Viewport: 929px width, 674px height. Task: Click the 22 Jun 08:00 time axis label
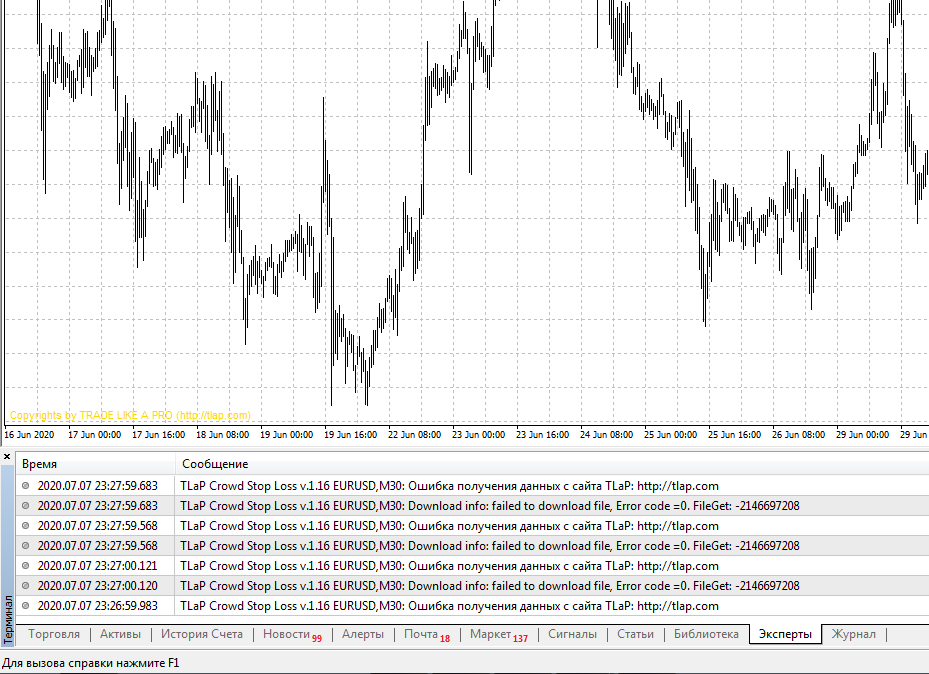414,435
